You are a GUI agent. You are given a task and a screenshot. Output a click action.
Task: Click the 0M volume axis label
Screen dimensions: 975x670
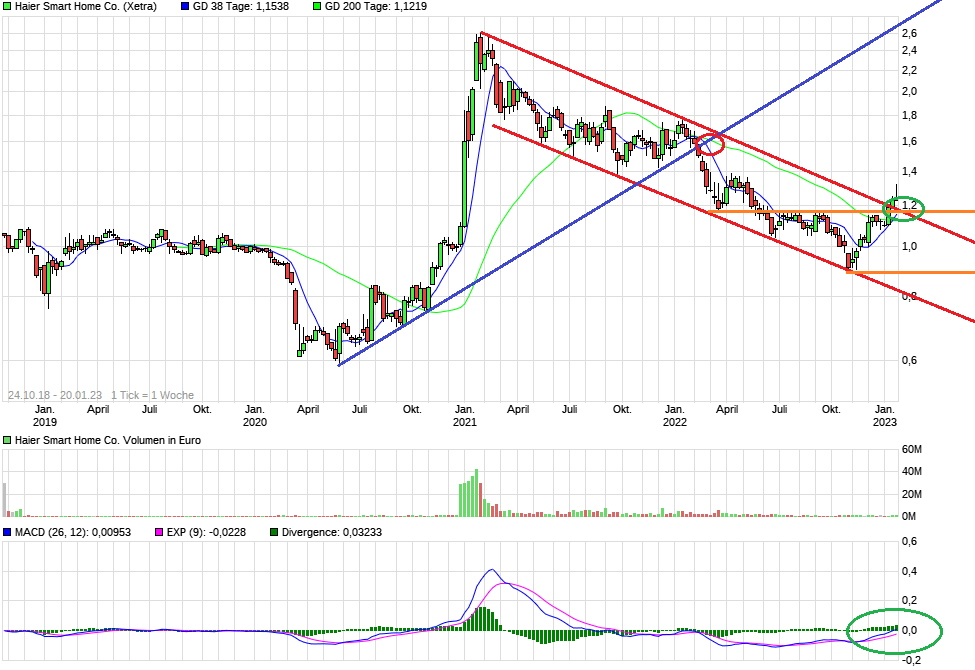[x=909, y=516]
